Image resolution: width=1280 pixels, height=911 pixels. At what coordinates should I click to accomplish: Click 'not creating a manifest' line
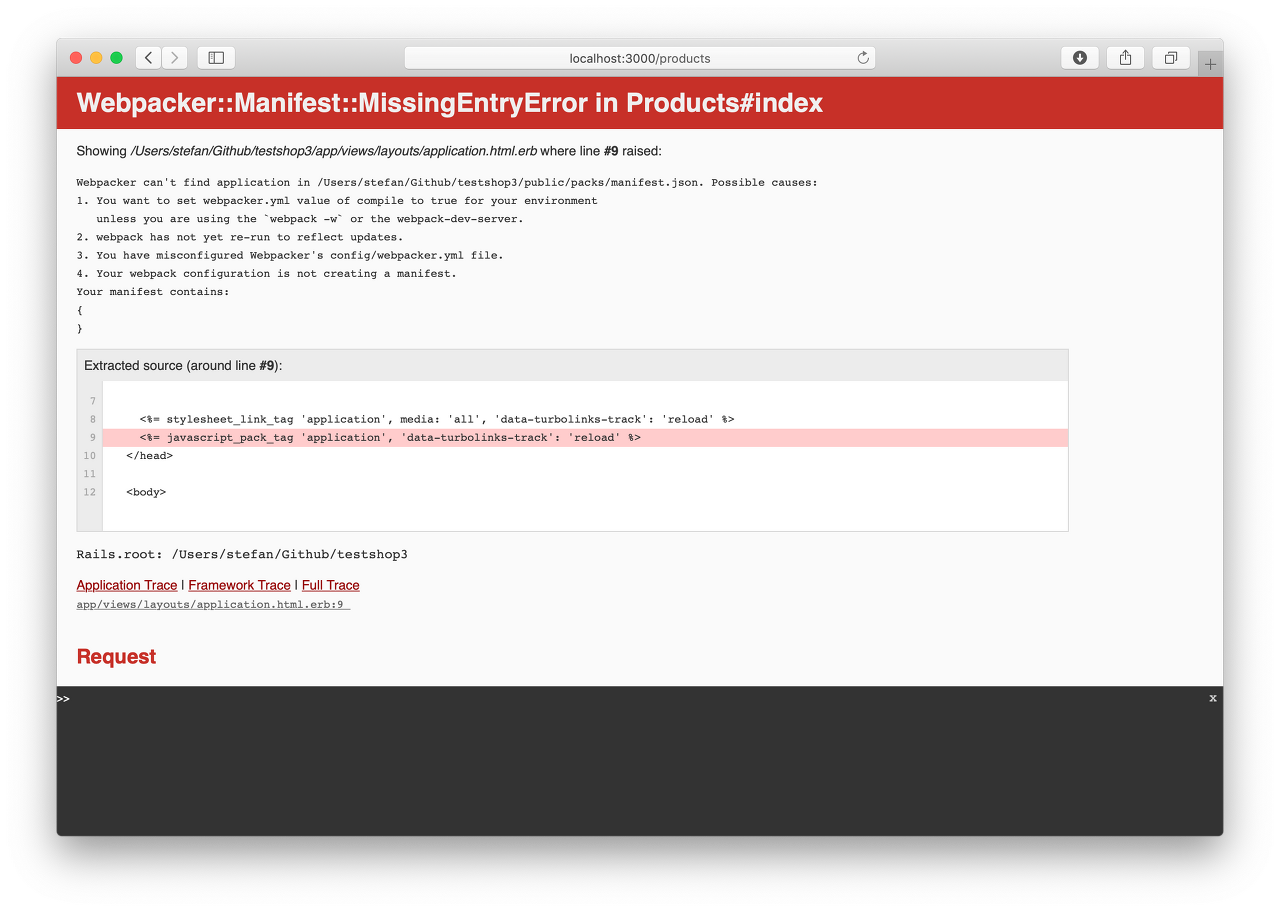pos(267,274)
